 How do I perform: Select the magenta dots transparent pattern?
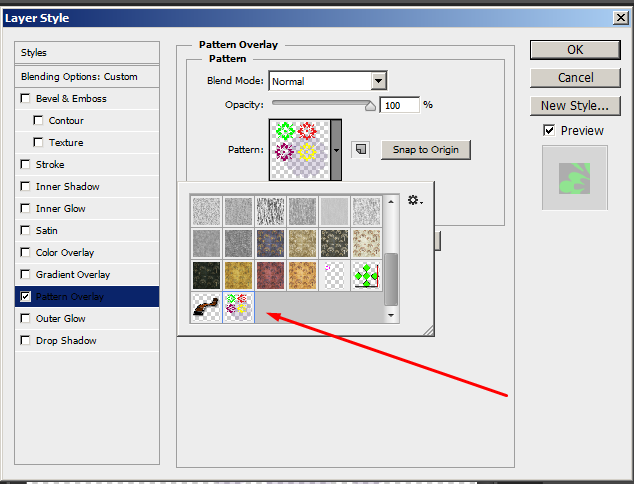(334, 276)
